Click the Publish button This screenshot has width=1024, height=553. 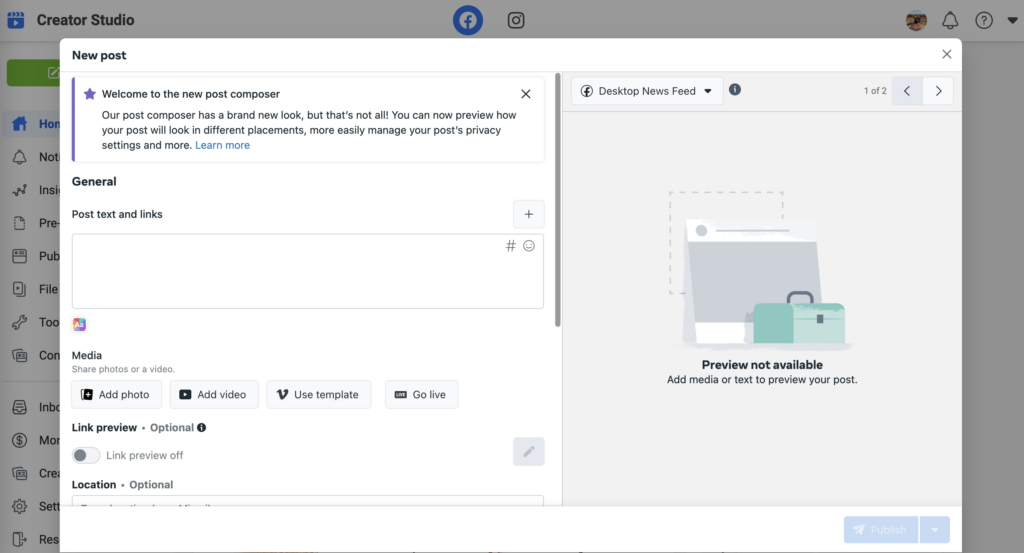coord(881,529)
